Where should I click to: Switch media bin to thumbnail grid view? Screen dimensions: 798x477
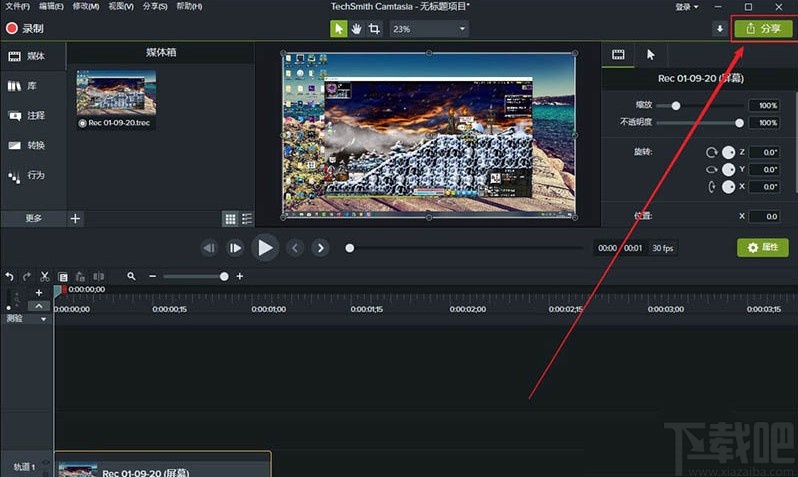(231, 219)
